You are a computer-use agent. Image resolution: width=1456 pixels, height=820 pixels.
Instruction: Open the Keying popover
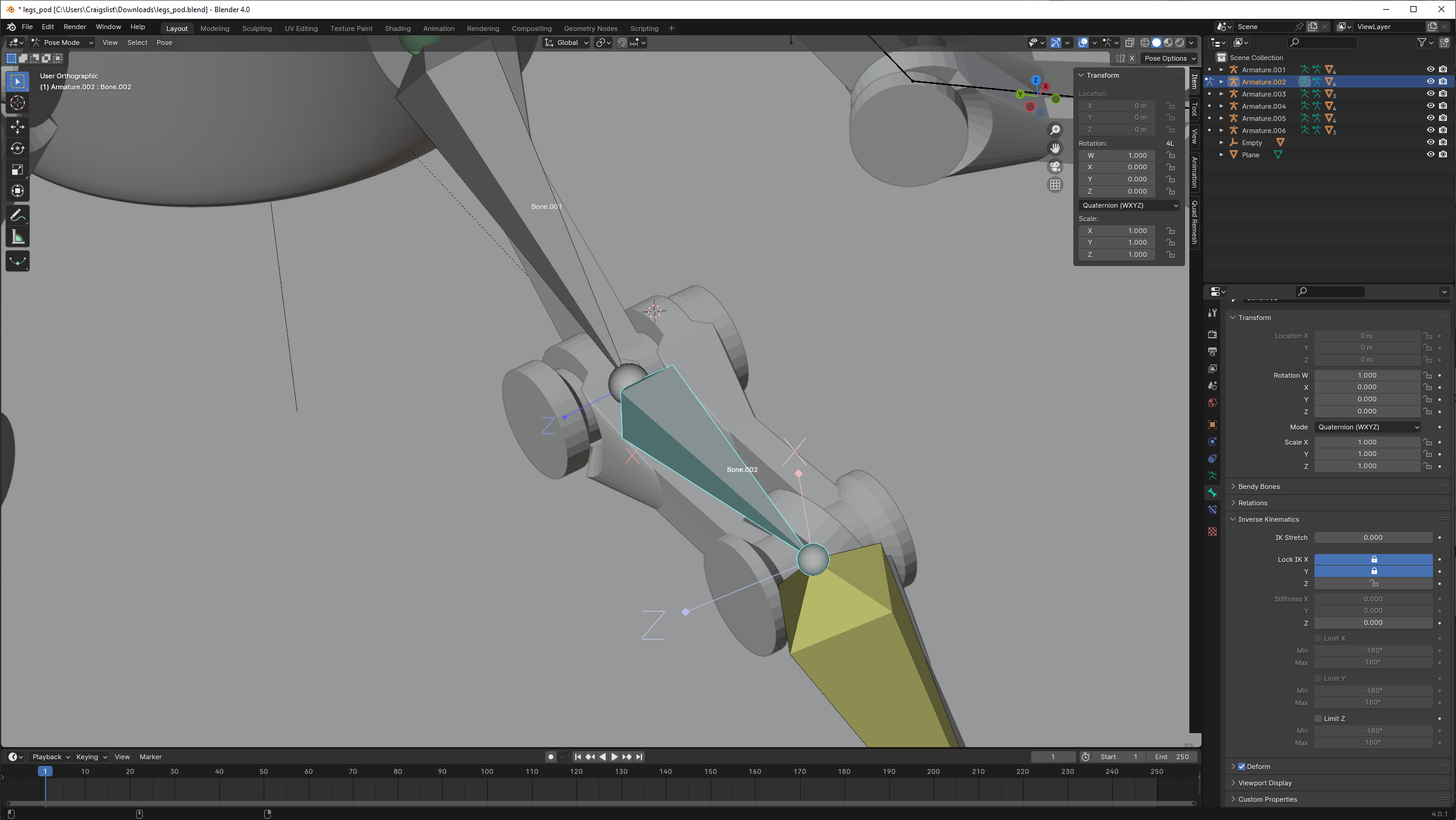91,757
